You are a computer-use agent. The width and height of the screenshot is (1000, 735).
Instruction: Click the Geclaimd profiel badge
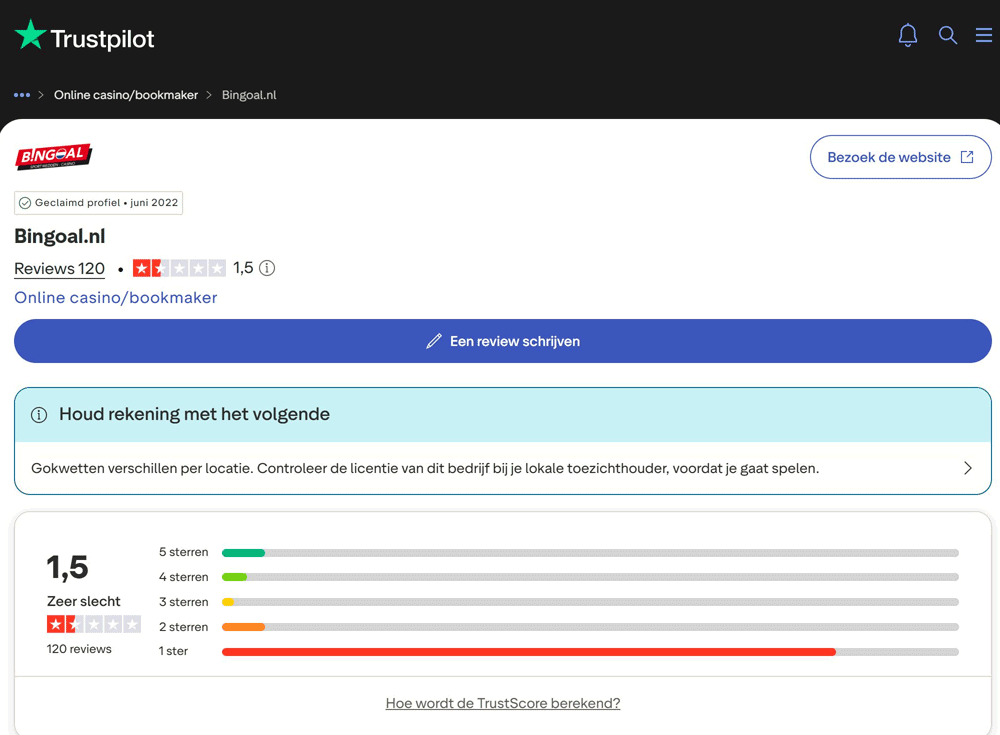pyautogui.click(x=98, y=203)
